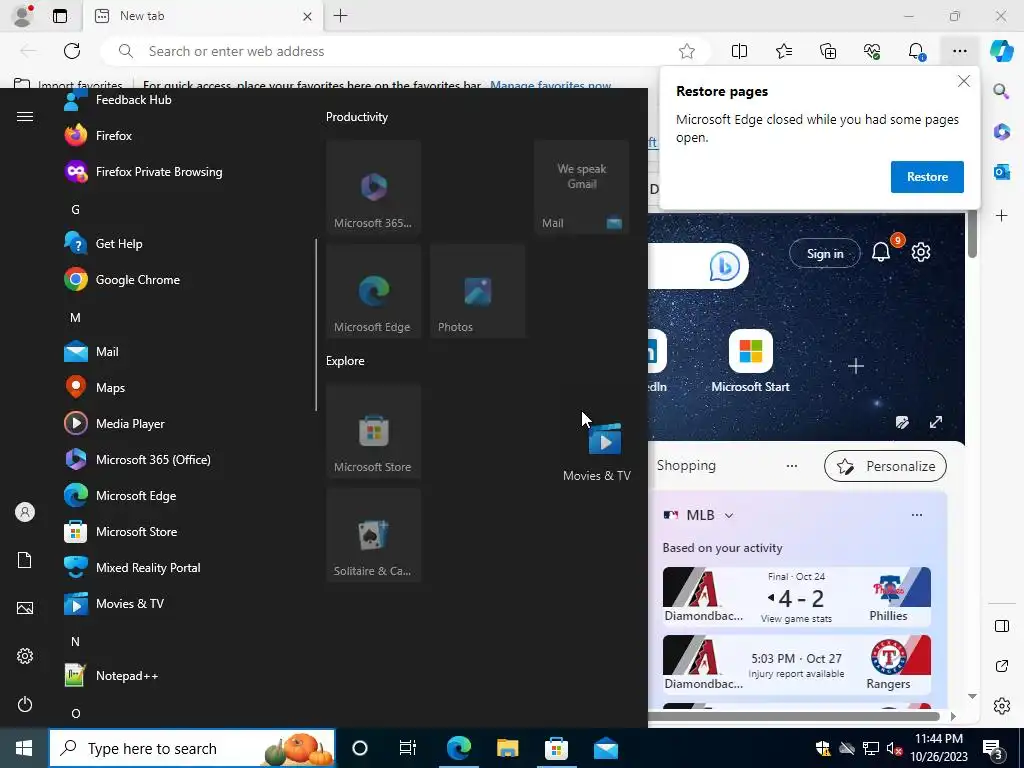Jump to letter G app group header
Screen dimensions: 1024x768
(75, 210)
